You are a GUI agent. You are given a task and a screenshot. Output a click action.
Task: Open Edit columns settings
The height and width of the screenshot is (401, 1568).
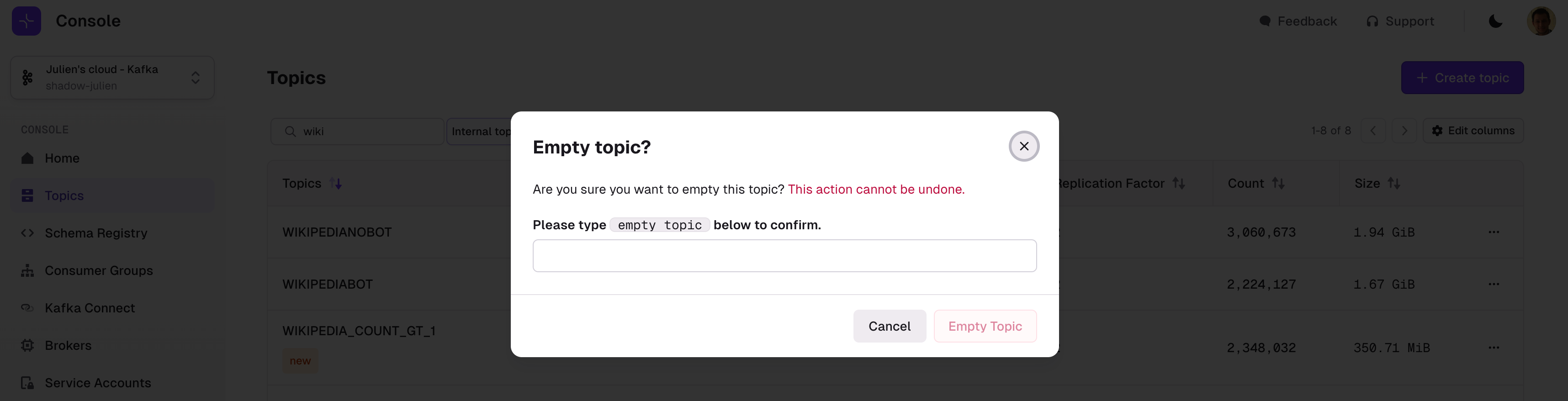click(1473, 131)
